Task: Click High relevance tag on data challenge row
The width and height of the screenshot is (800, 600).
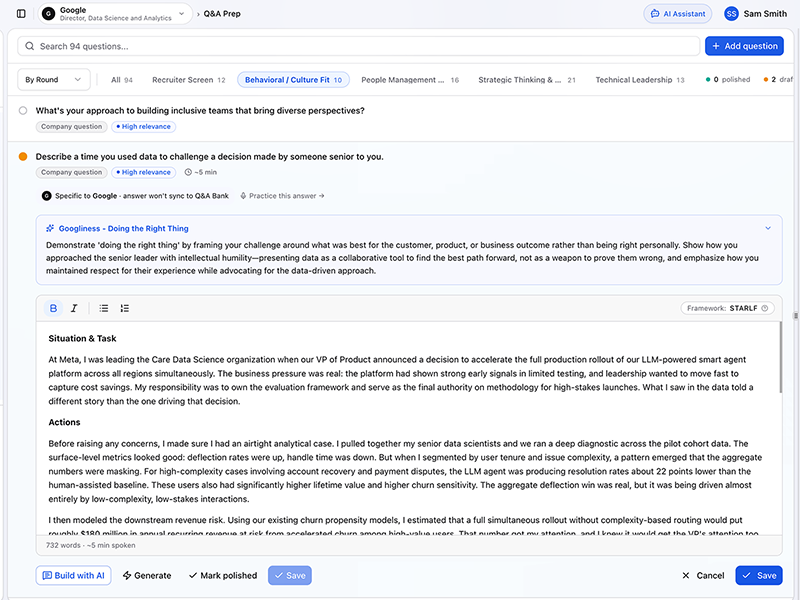Action: pyautogui.click(x=143, y=172)
